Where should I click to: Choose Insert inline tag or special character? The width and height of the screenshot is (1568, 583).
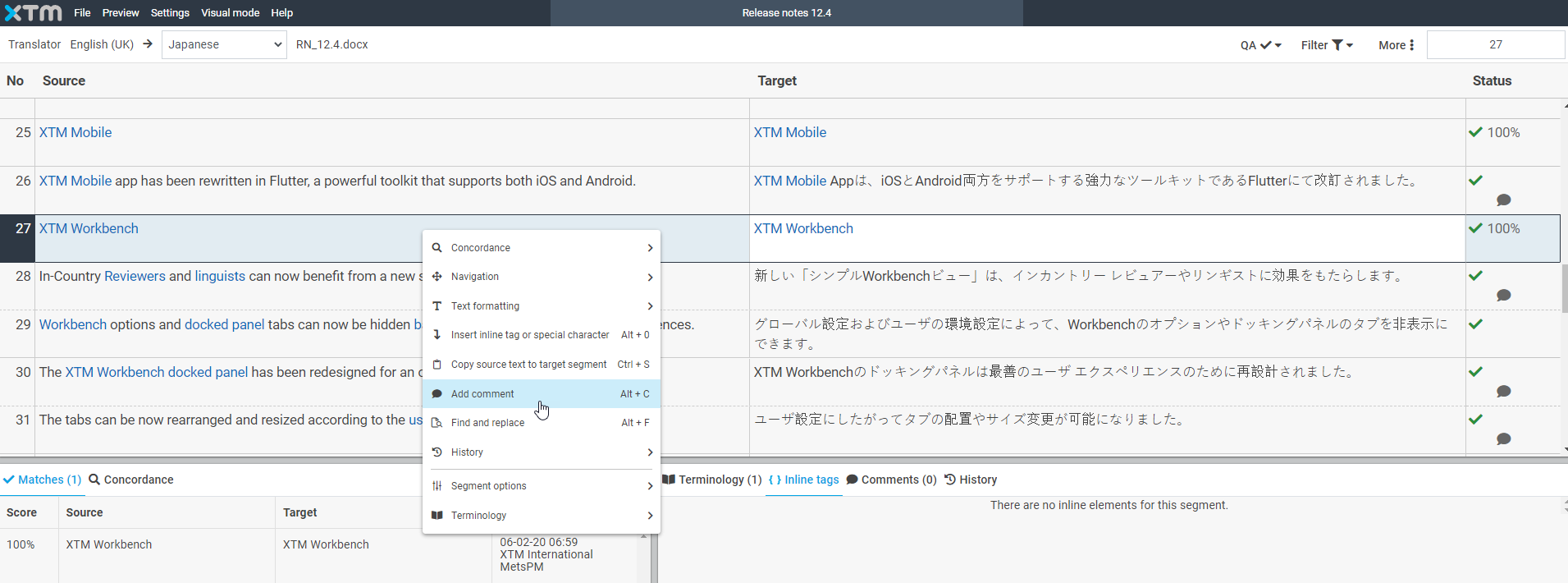pos(542,335)
